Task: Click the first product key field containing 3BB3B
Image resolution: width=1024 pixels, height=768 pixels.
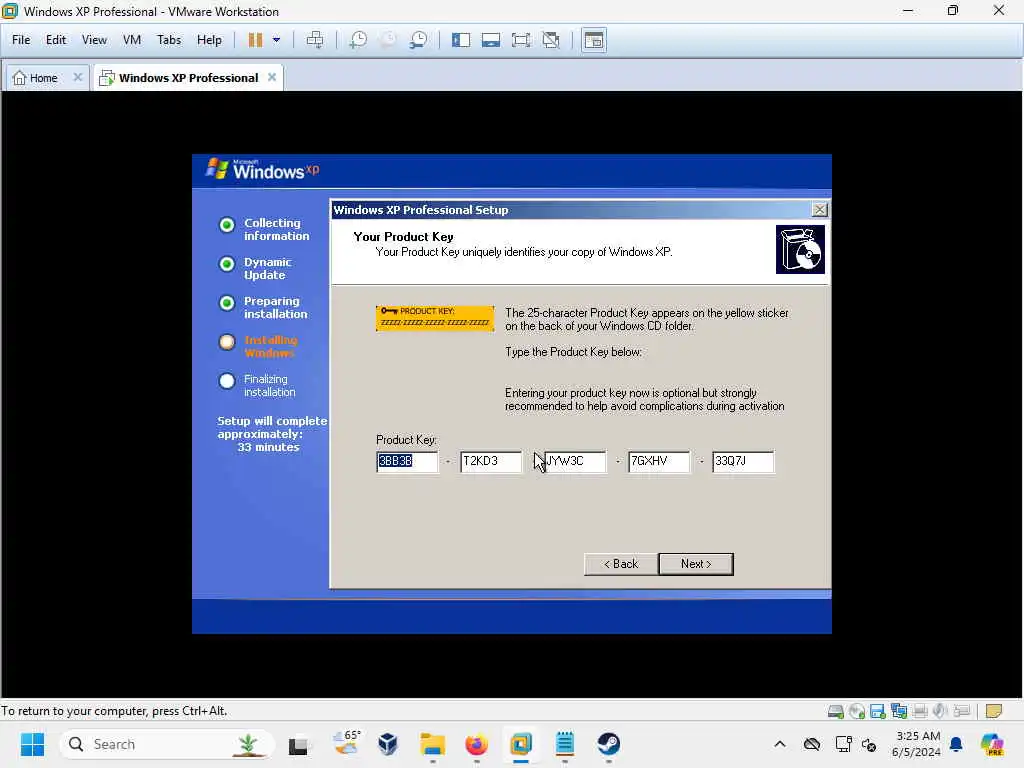Action: [x=407, y=461]
